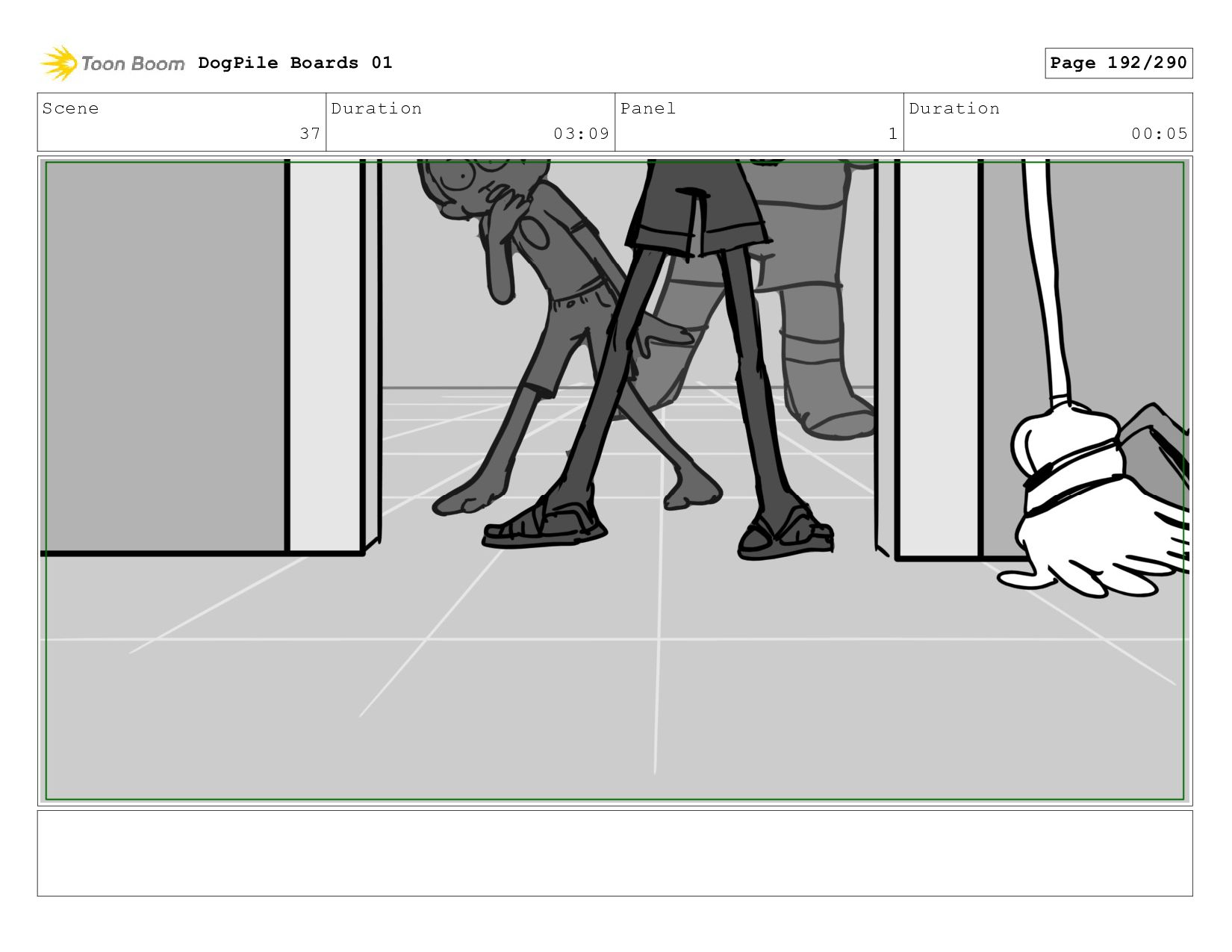The height and width of the screenshot is (952, 1232).
Task: Click scene number 37
Action: [310, 134]
